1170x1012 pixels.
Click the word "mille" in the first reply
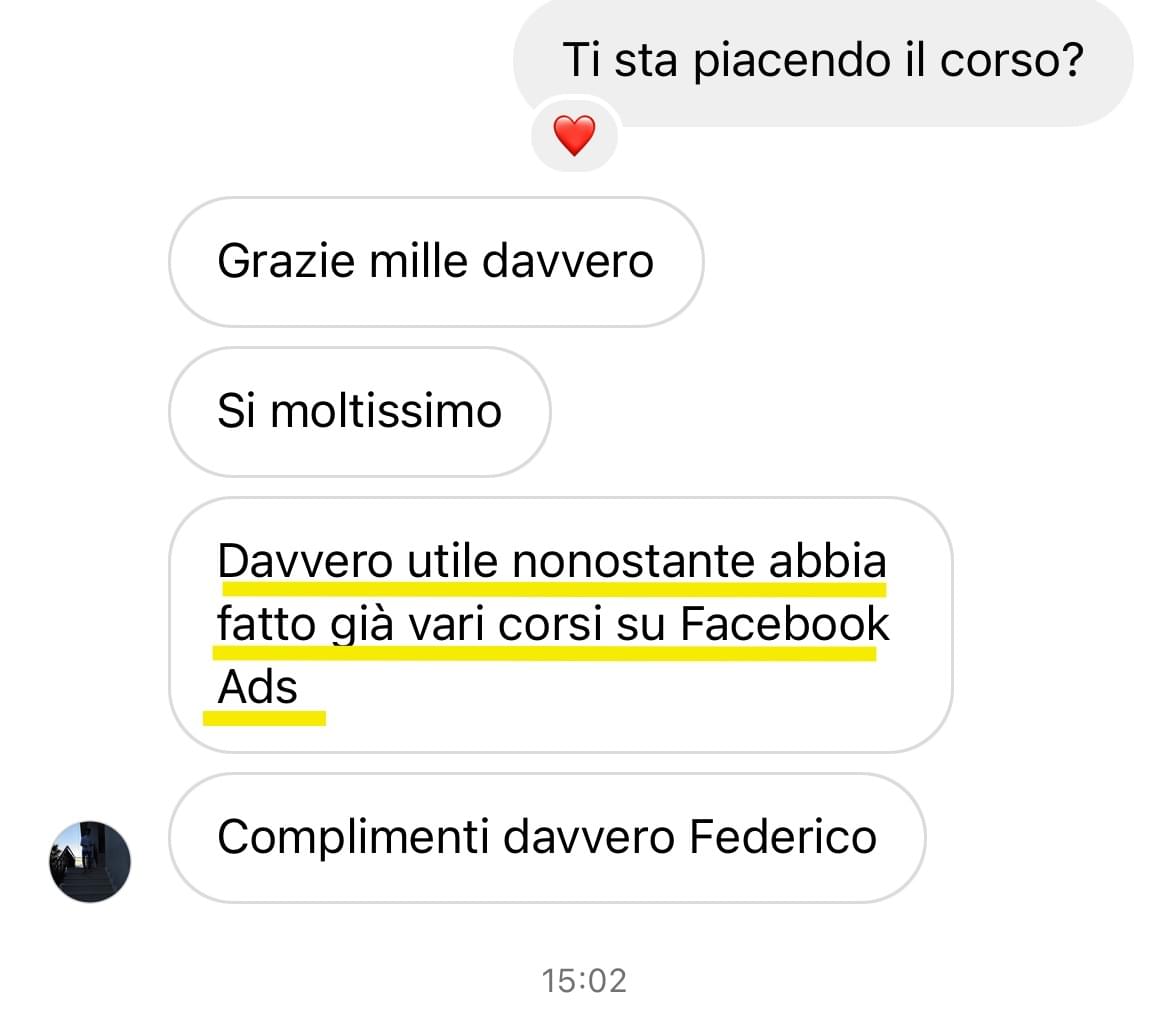point(419,261)
